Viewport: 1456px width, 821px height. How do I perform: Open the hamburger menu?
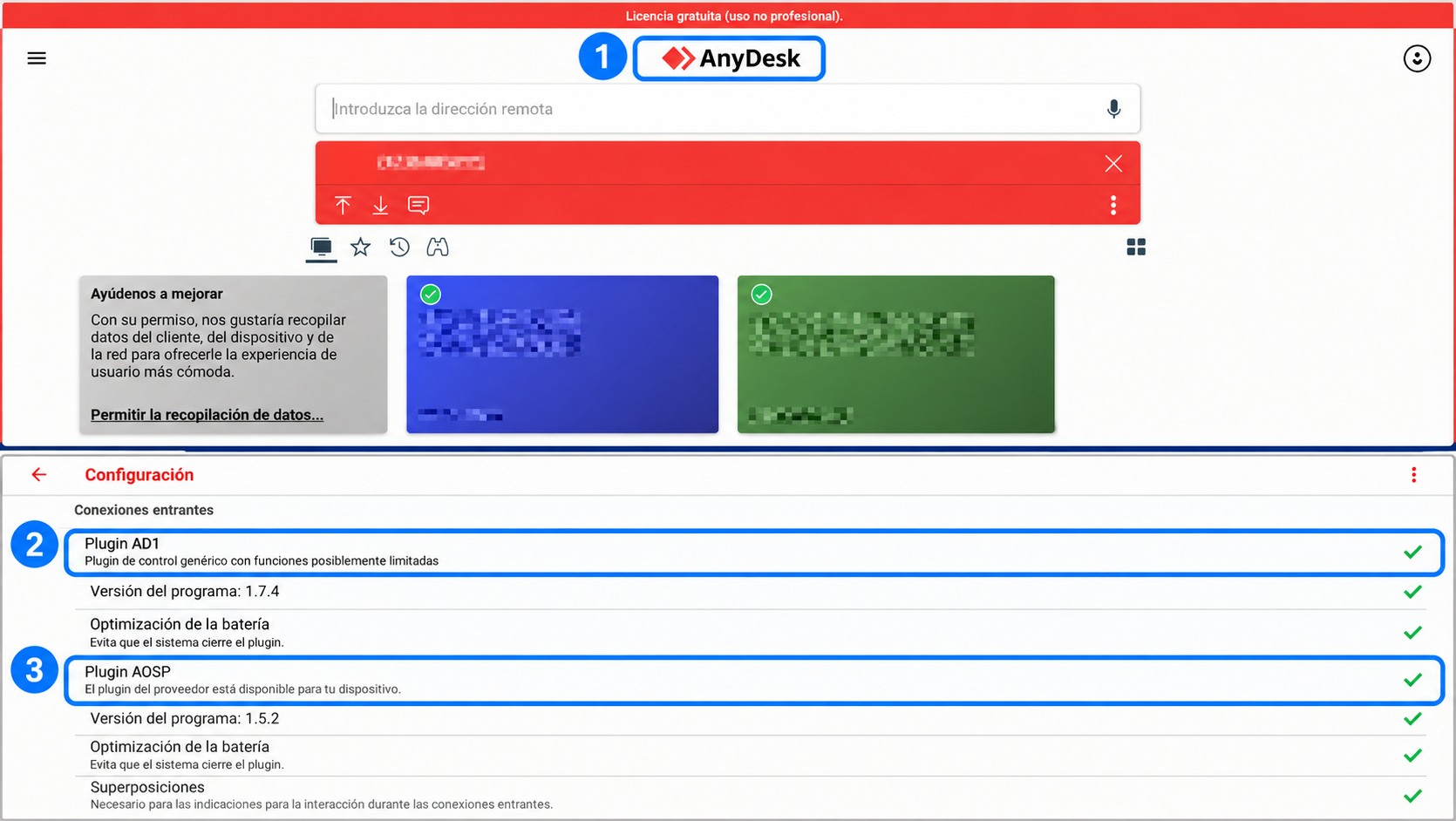pos(37,58)
